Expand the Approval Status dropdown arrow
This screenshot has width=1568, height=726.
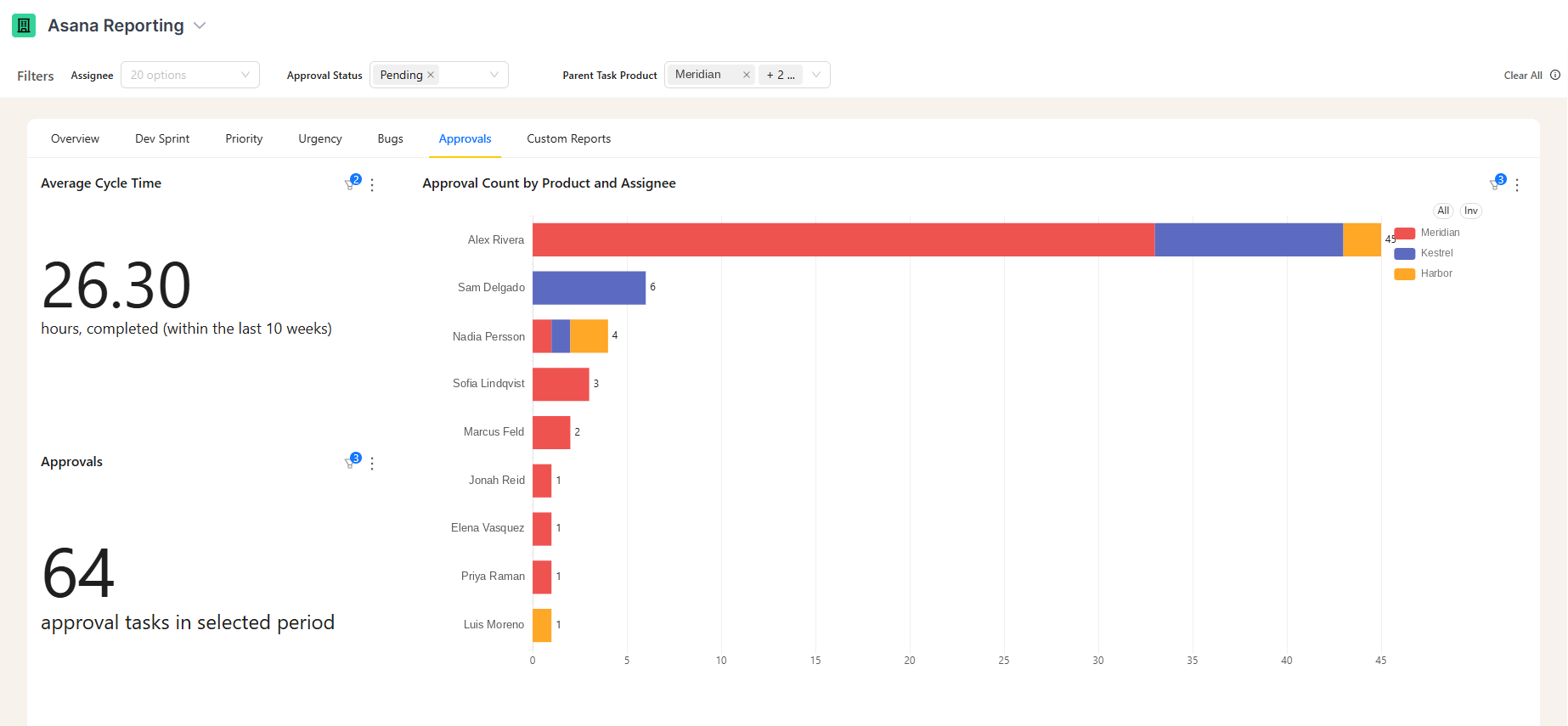tap(494, 75)
